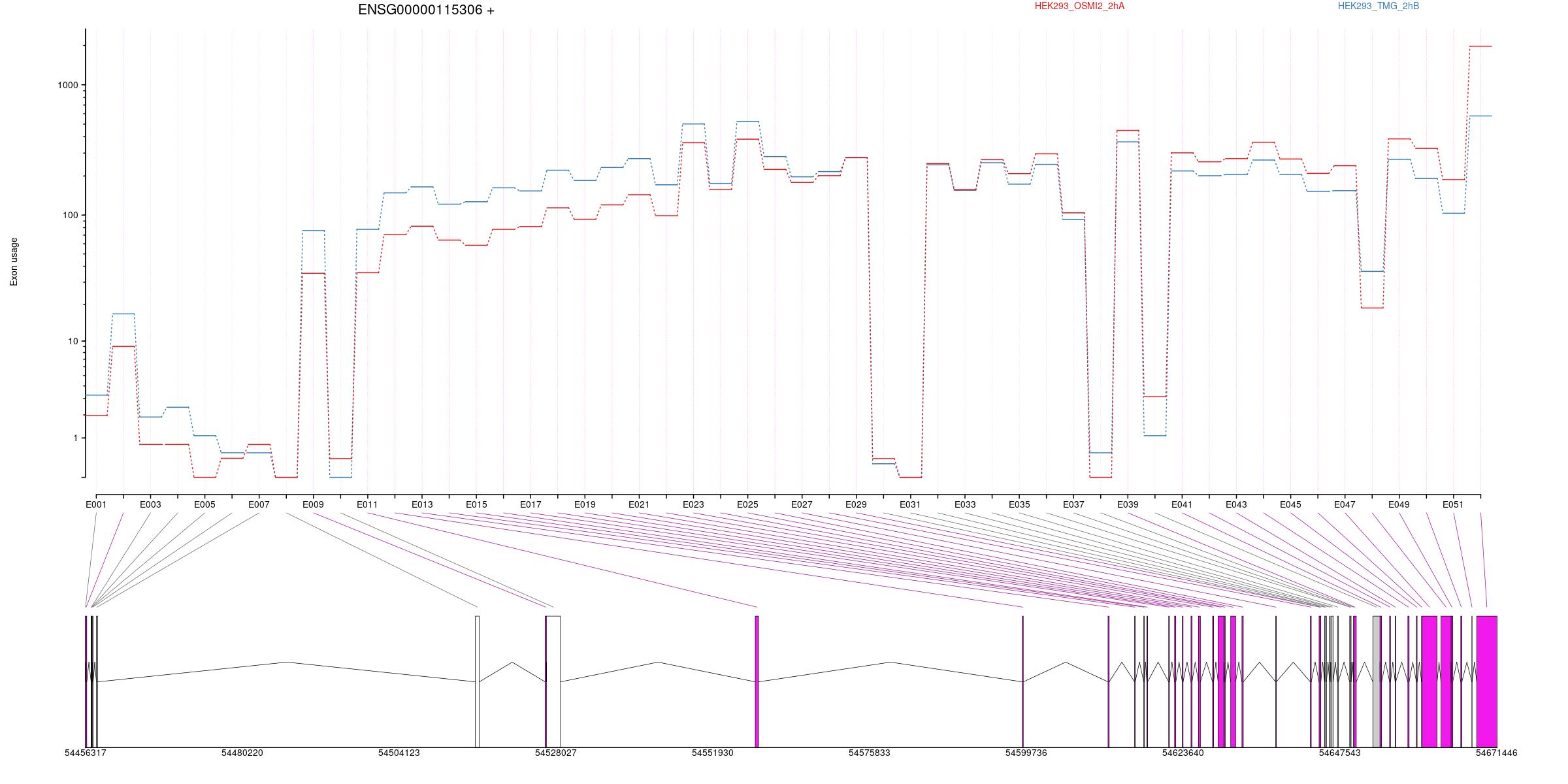Click the Exon usage axis label
This screenshot has height=784, width=1568.
tap(14, 261)
